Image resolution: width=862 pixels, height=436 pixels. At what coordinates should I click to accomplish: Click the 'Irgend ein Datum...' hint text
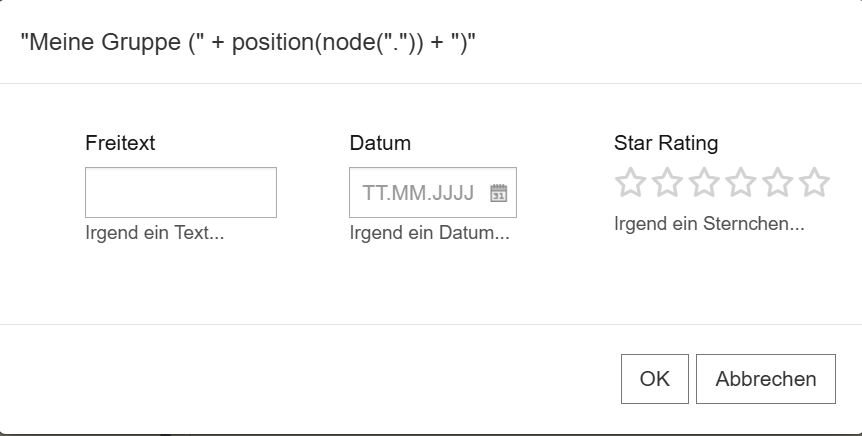coord(429,234)
